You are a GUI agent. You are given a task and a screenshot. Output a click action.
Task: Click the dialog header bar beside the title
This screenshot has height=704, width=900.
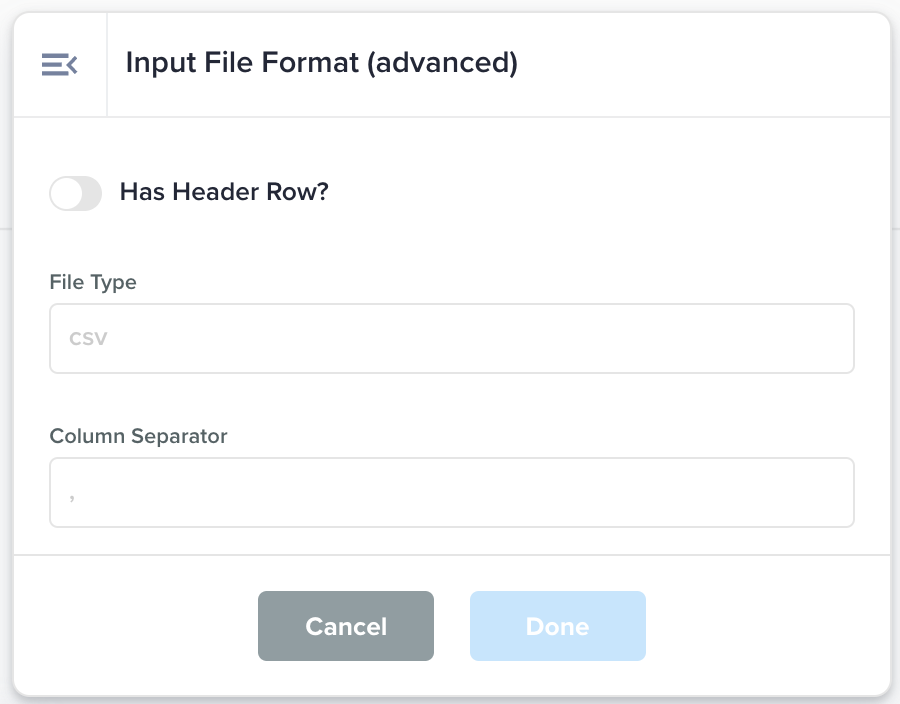pos(700,64)
